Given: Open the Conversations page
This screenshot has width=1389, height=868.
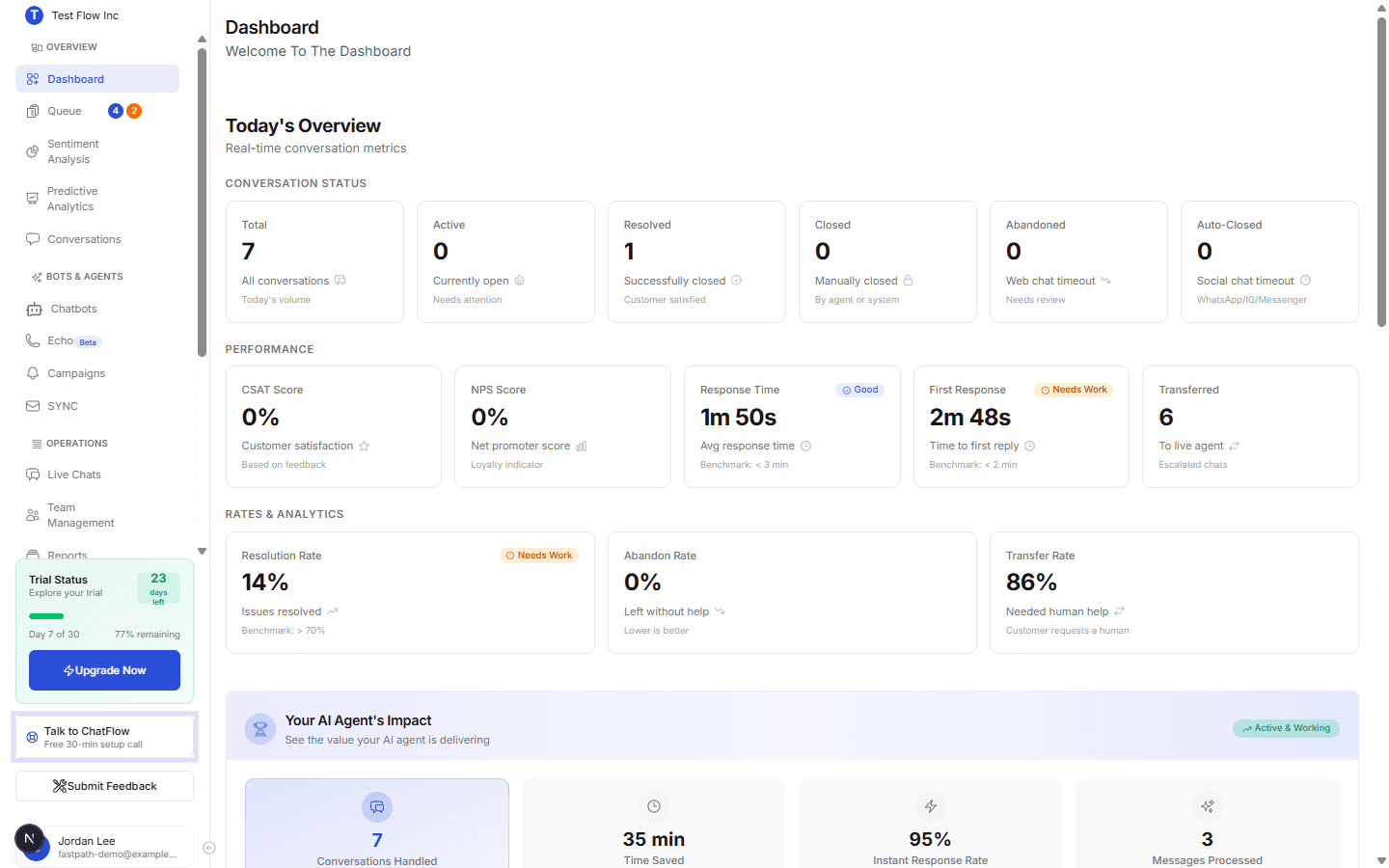Looking at the screenshot, I should (97, 239).
